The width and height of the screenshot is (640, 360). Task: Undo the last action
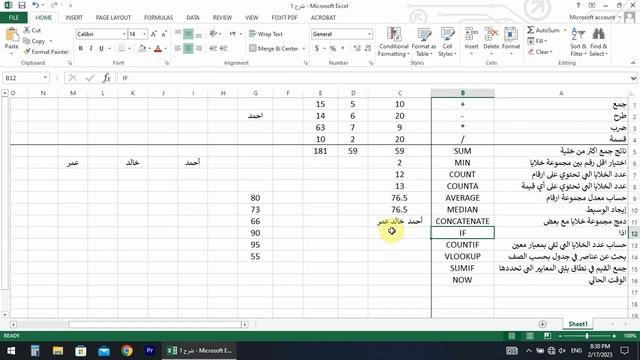36,5
